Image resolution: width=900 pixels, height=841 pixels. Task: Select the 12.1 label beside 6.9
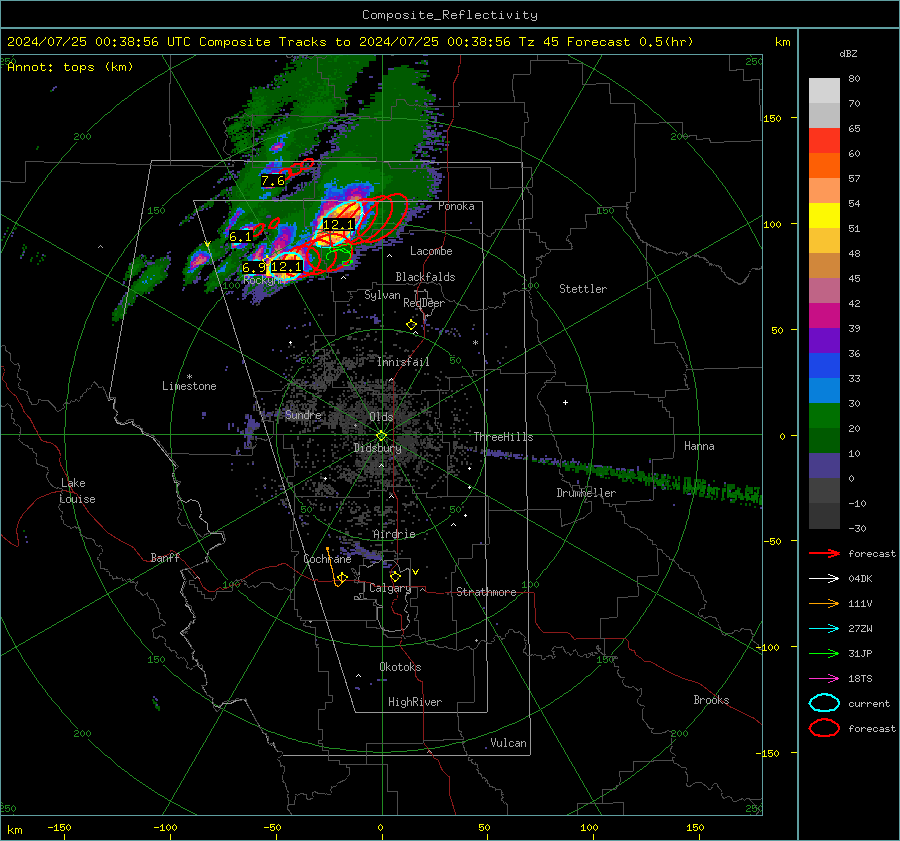[x=286, y=267]
